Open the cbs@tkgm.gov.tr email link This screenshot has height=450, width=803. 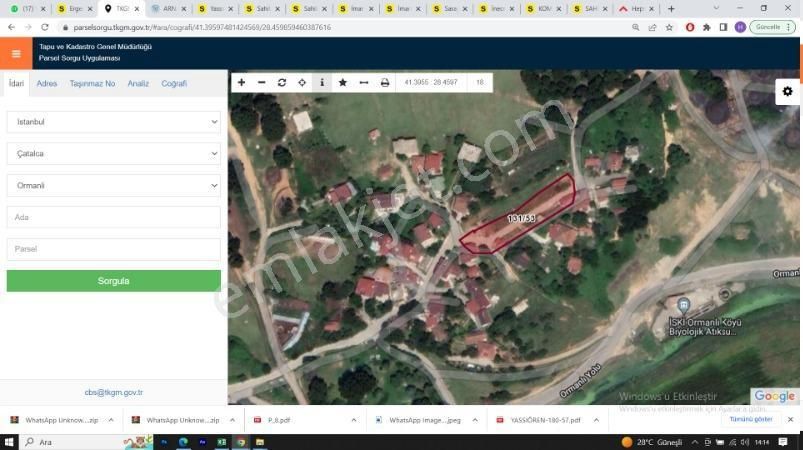[114, 393]
